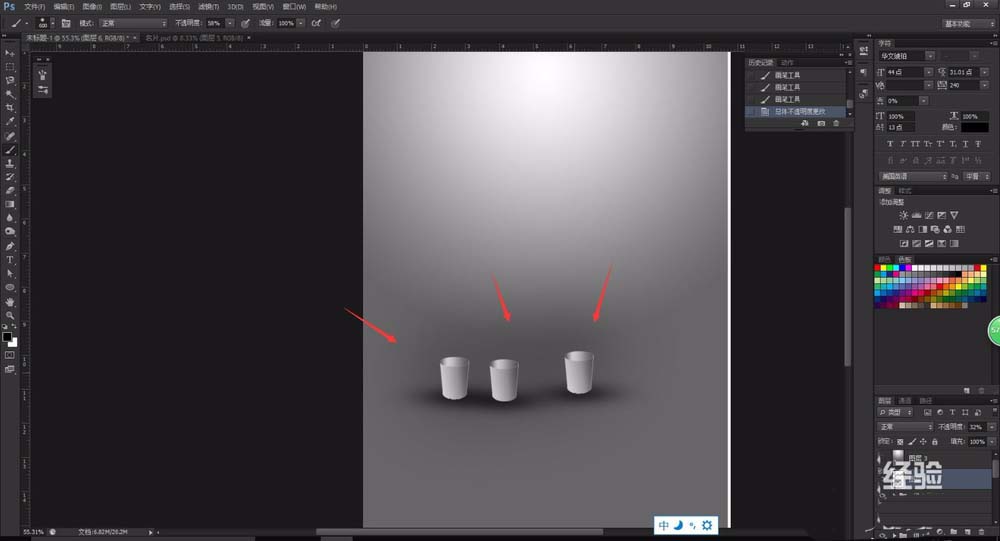Select the Horizontal Type (T) tool
Viewport: 1000px width, 541px height.
point(10,260)
